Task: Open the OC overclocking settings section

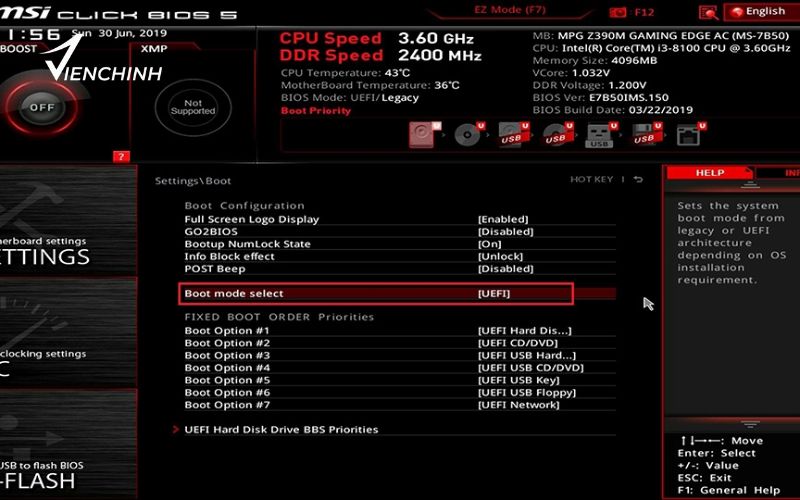Action: point(68,333)
